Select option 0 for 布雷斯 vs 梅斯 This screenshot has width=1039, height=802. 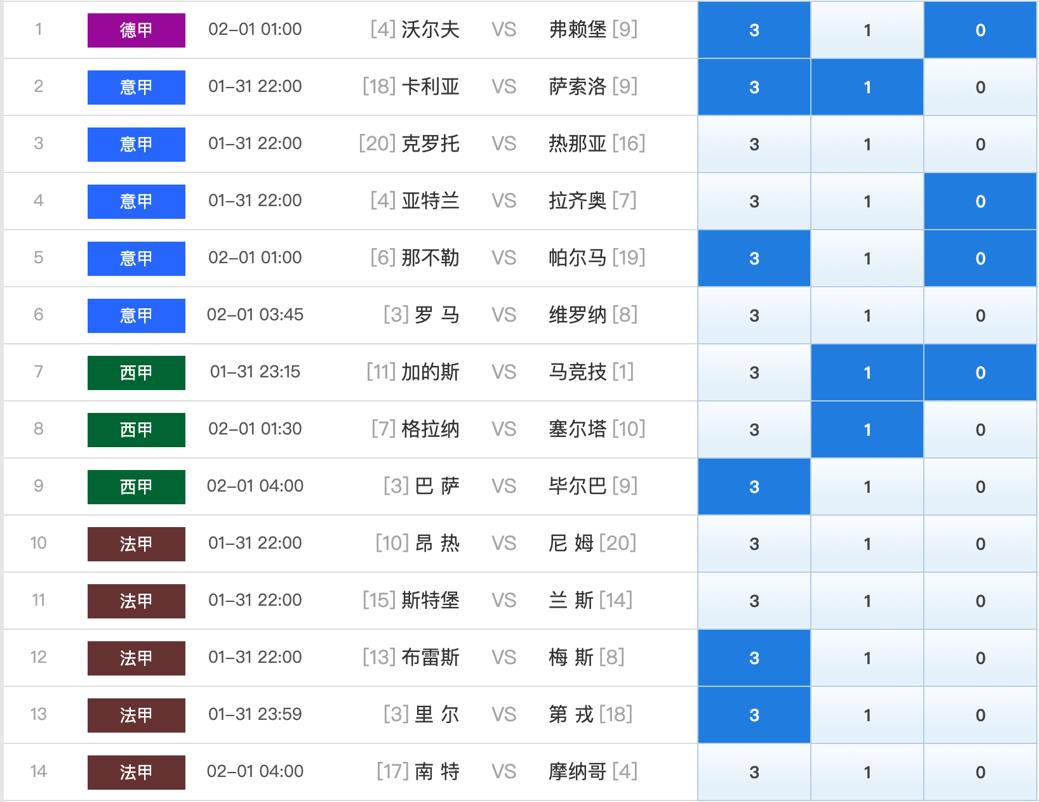(980, 657)
